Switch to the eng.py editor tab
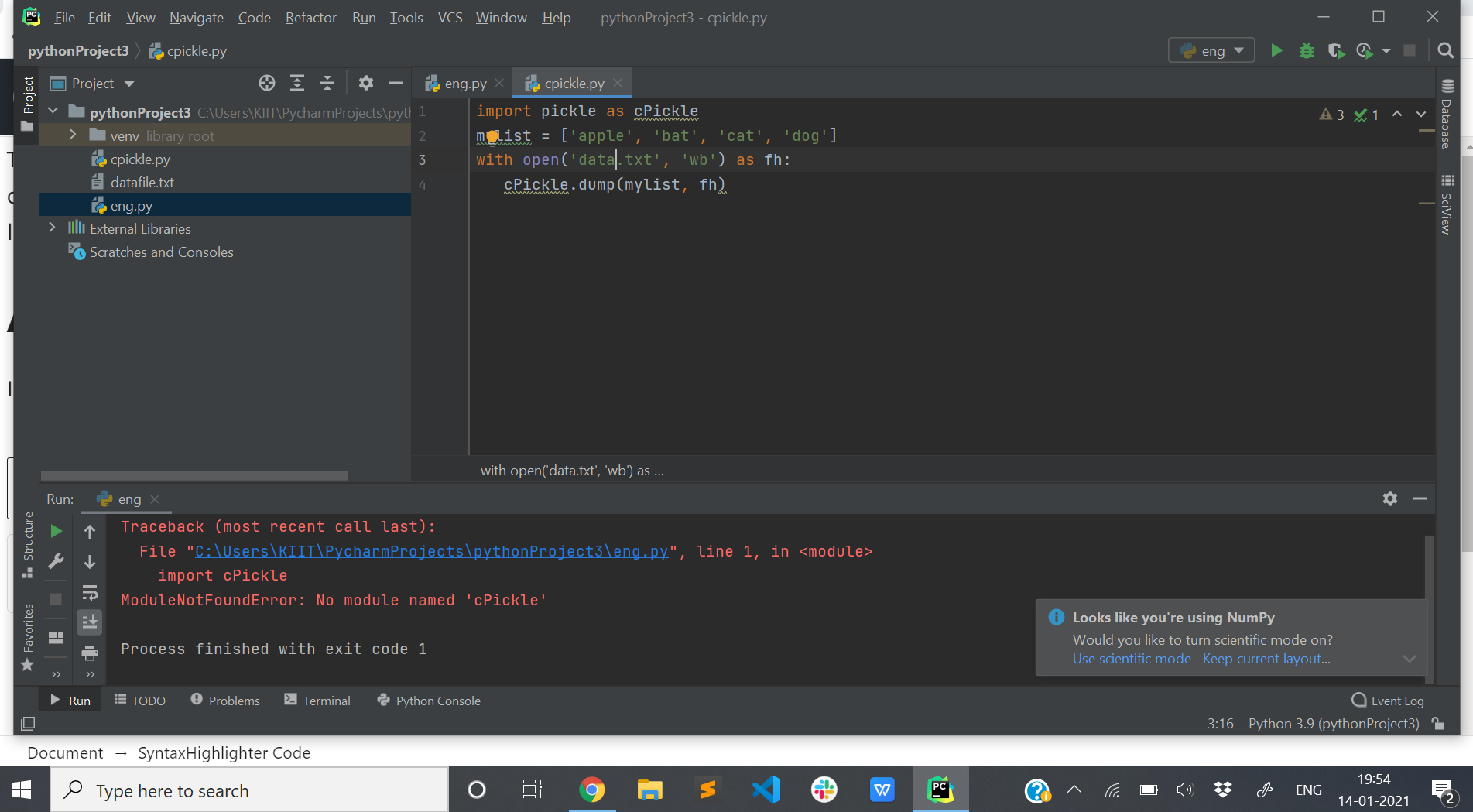The width and height of the screenshot is (1473, 812). [x=464, y=84]
